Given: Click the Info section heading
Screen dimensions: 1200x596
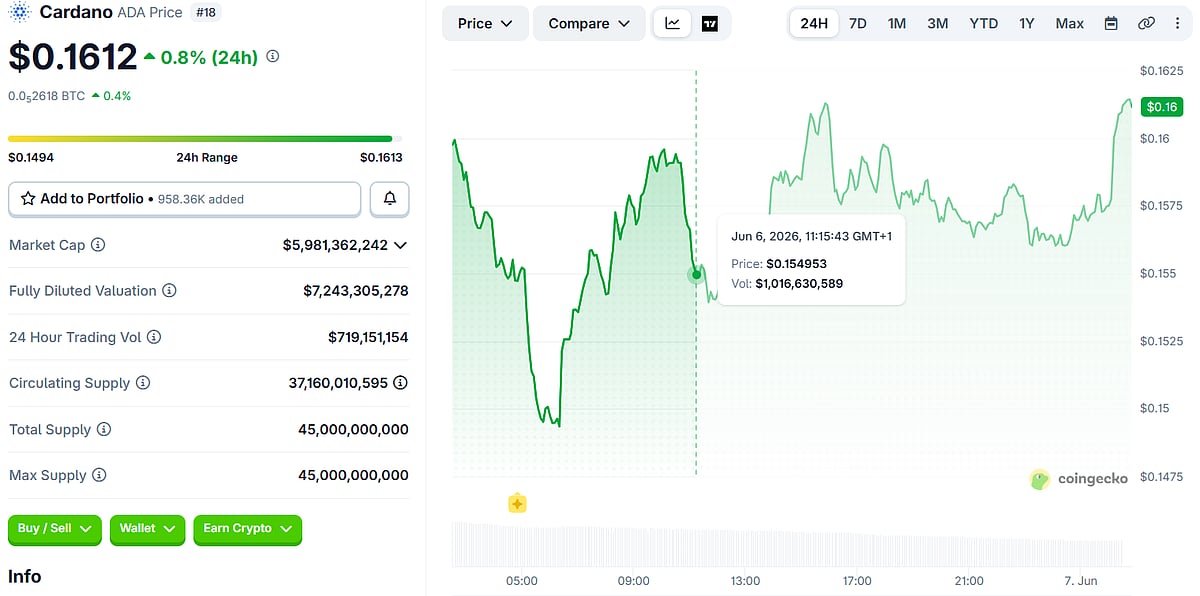Looking at the screenshot, I should (25, 576).
